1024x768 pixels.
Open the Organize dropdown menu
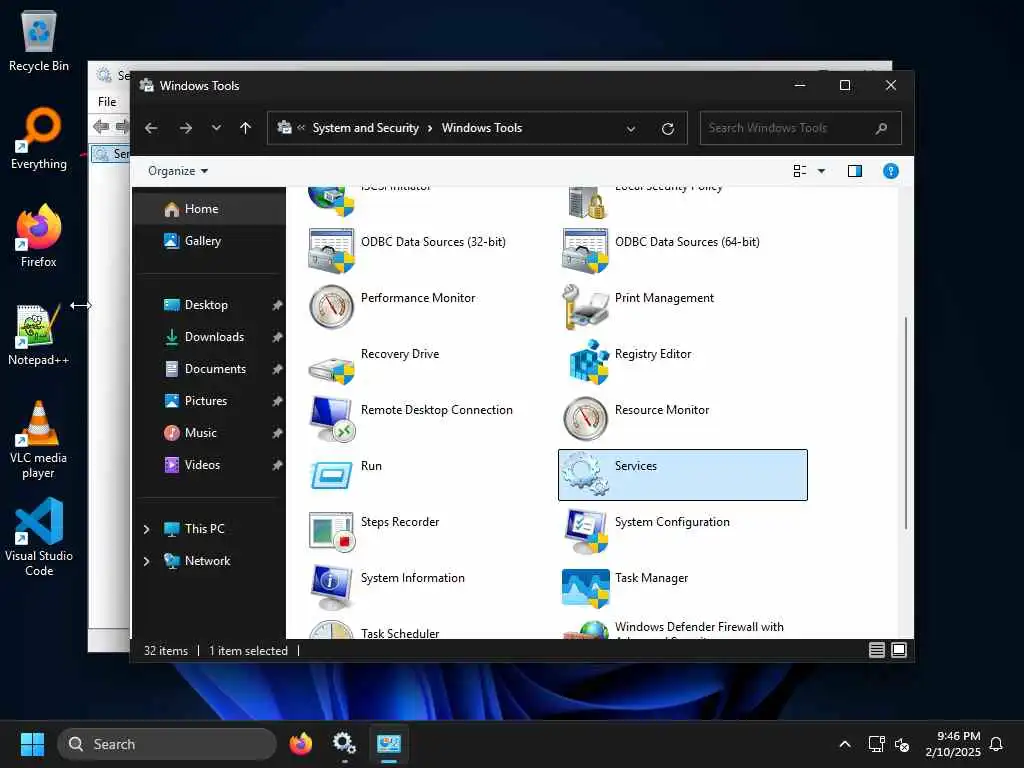(178, 171)
